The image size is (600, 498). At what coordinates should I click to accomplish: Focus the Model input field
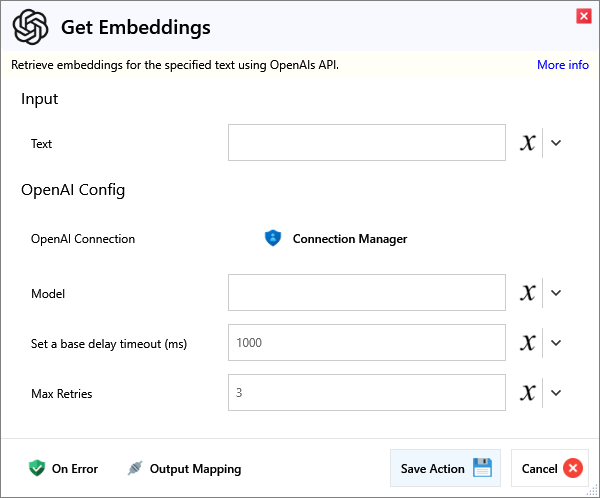point(366,293)
